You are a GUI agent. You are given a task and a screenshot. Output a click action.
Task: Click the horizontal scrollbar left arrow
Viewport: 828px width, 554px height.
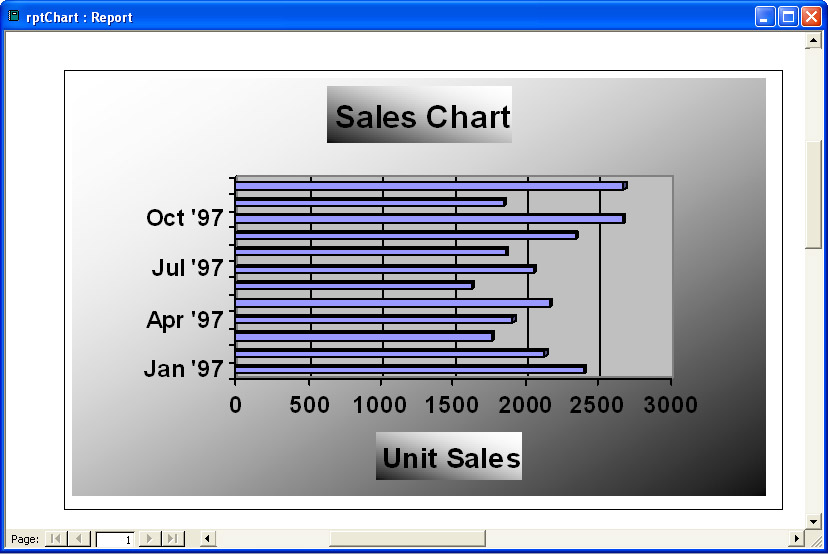pyautogui.click(x=207, y=539)
